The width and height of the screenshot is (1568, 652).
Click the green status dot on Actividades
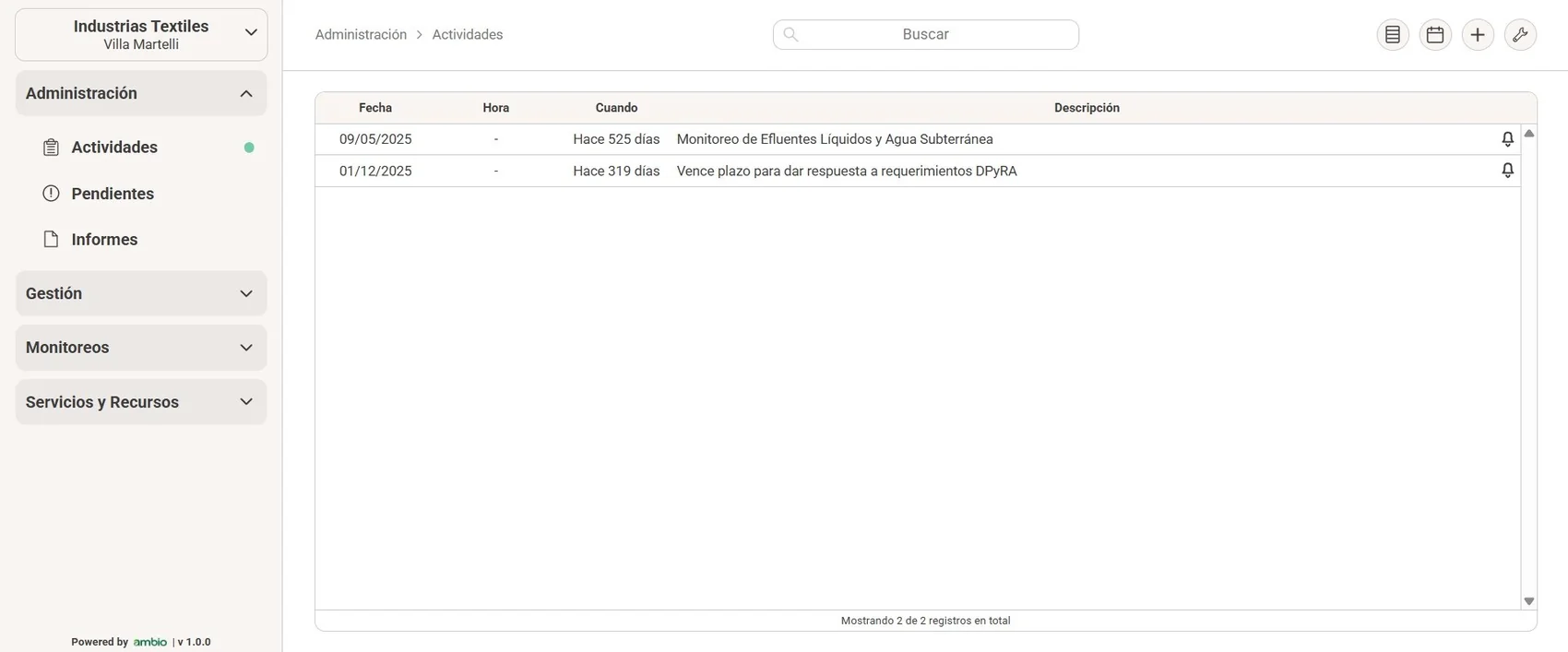(249, 148)
